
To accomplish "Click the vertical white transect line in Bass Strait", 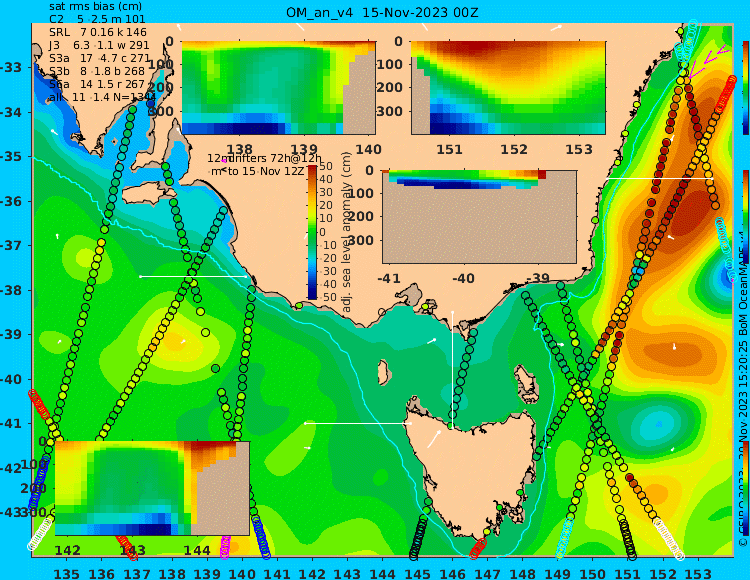I will (x=452, y=370).
